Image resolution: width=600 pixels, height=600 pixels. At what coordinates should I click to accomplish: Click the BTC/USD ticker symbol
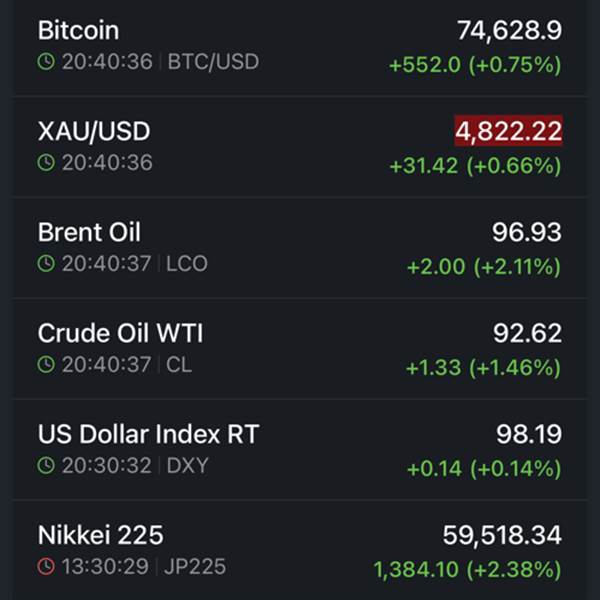pos(213,62)
